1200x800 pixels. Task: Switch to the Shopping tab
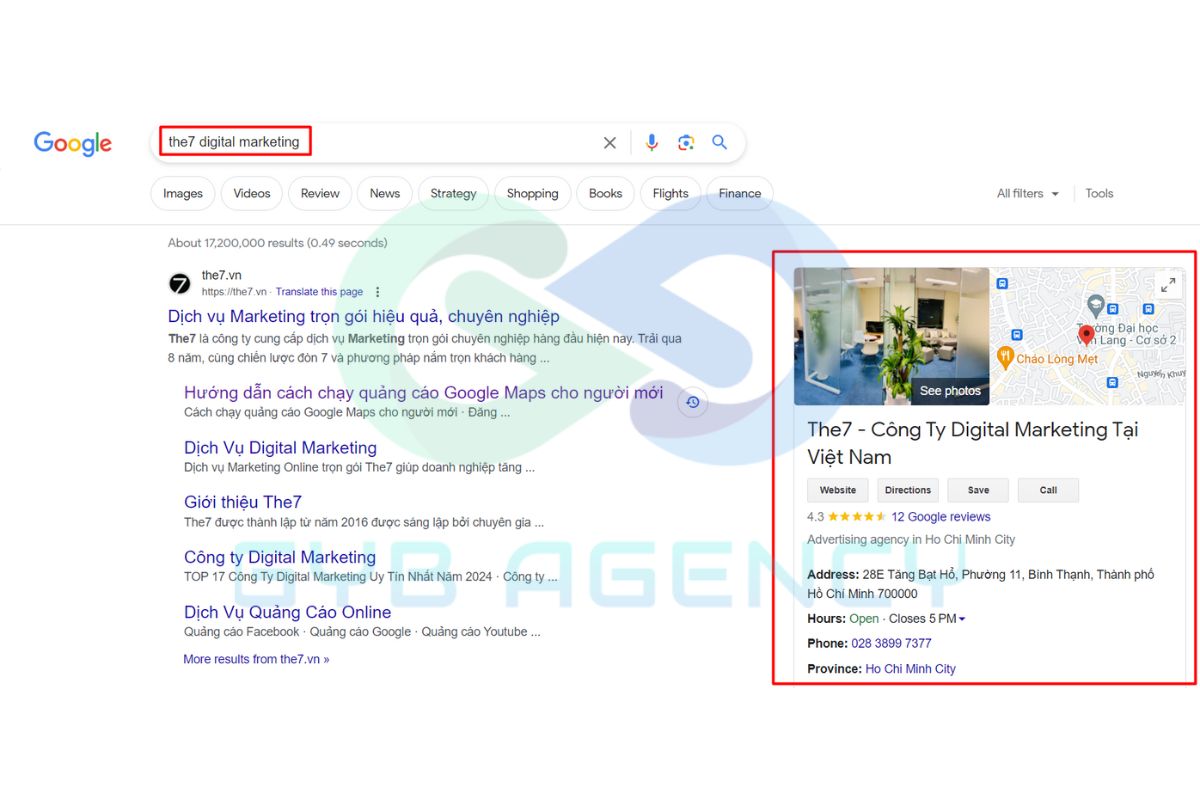click(532, 194)
